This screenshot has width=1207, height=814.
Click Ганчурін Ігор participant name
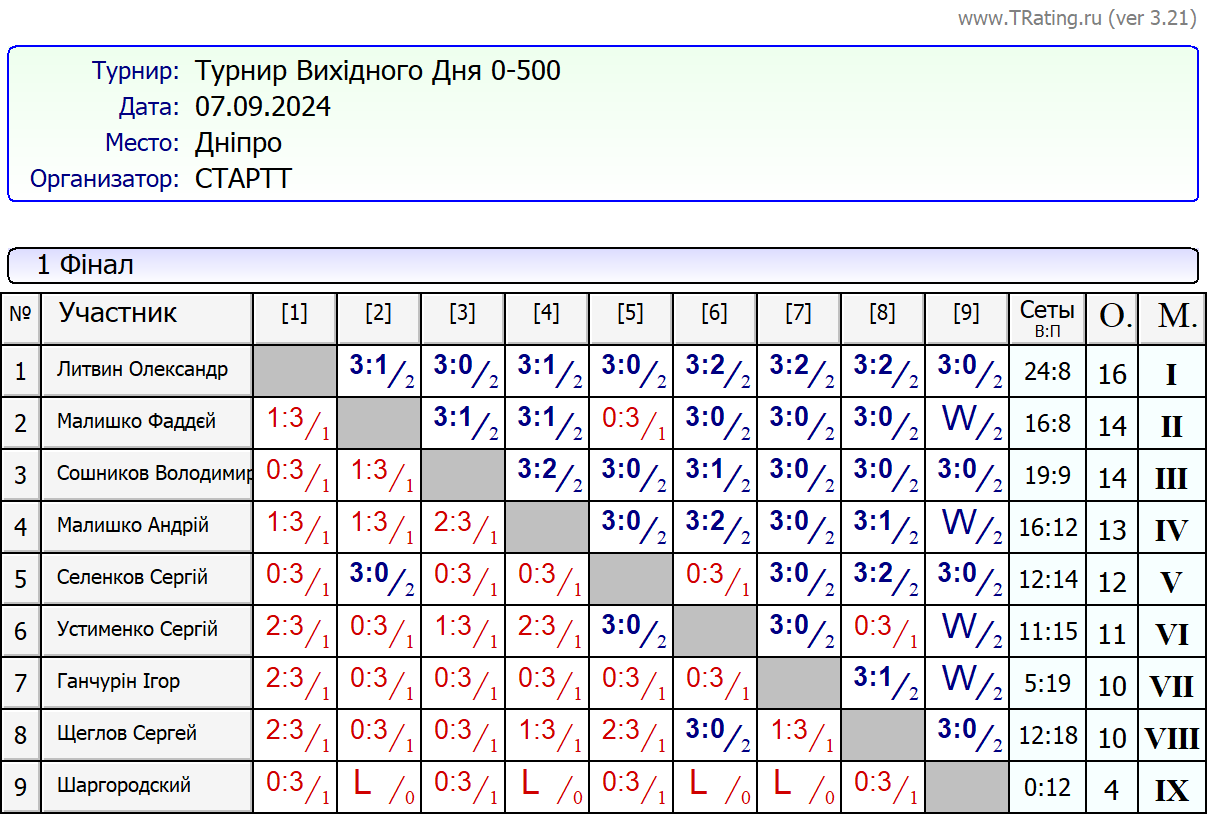click(146, 682)
